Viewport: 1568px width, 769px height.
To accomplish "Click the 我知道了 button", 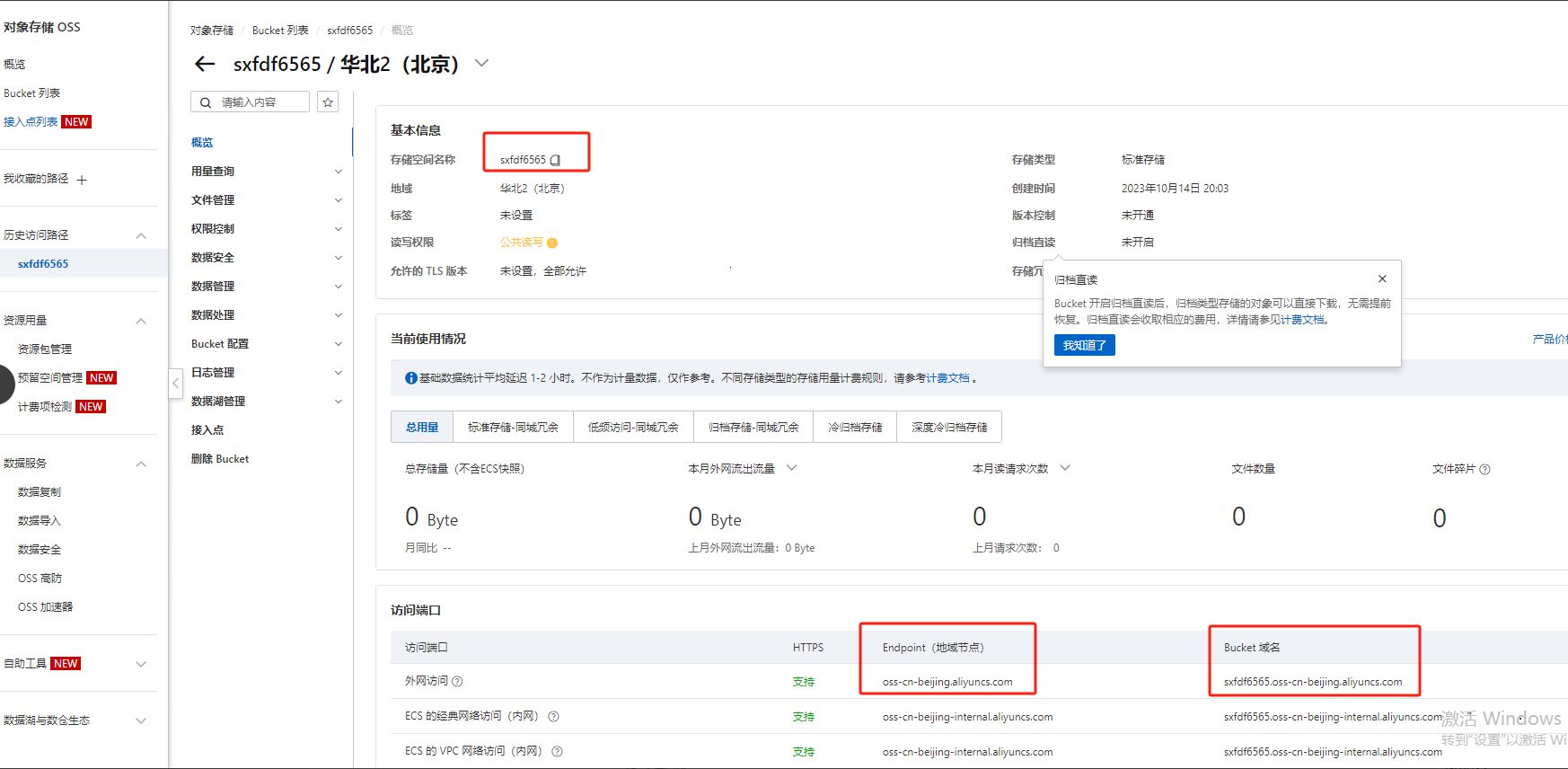I will pyautogui.click(x=1085, y=346).
